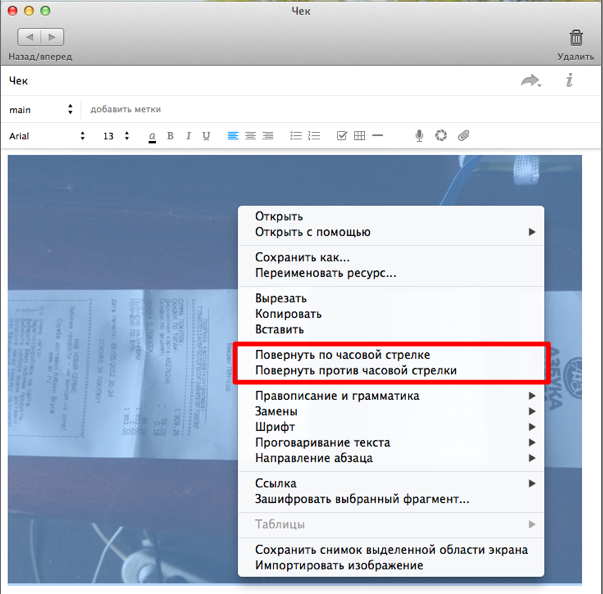Click the trash icon to delete note
The image size is (603, 594).
click(576, 38)
